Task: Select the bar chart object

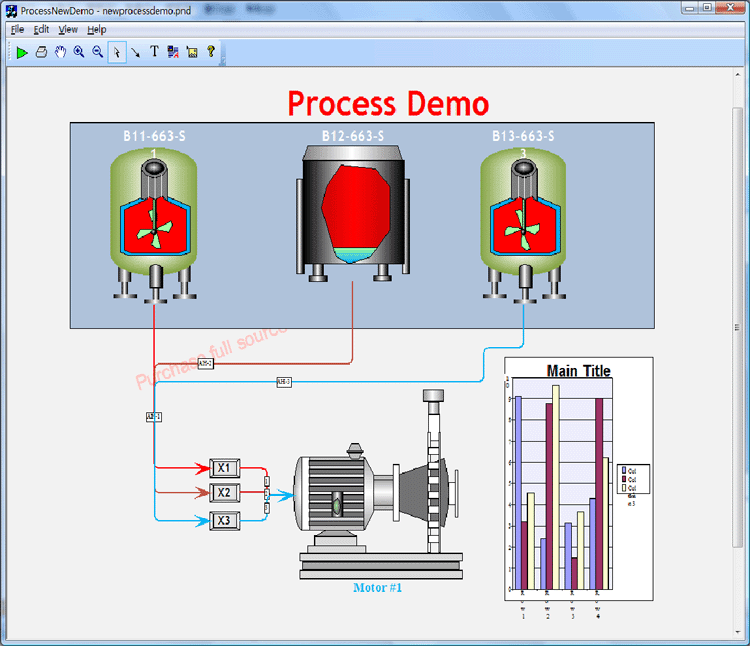Action: [x=579, y=479]
